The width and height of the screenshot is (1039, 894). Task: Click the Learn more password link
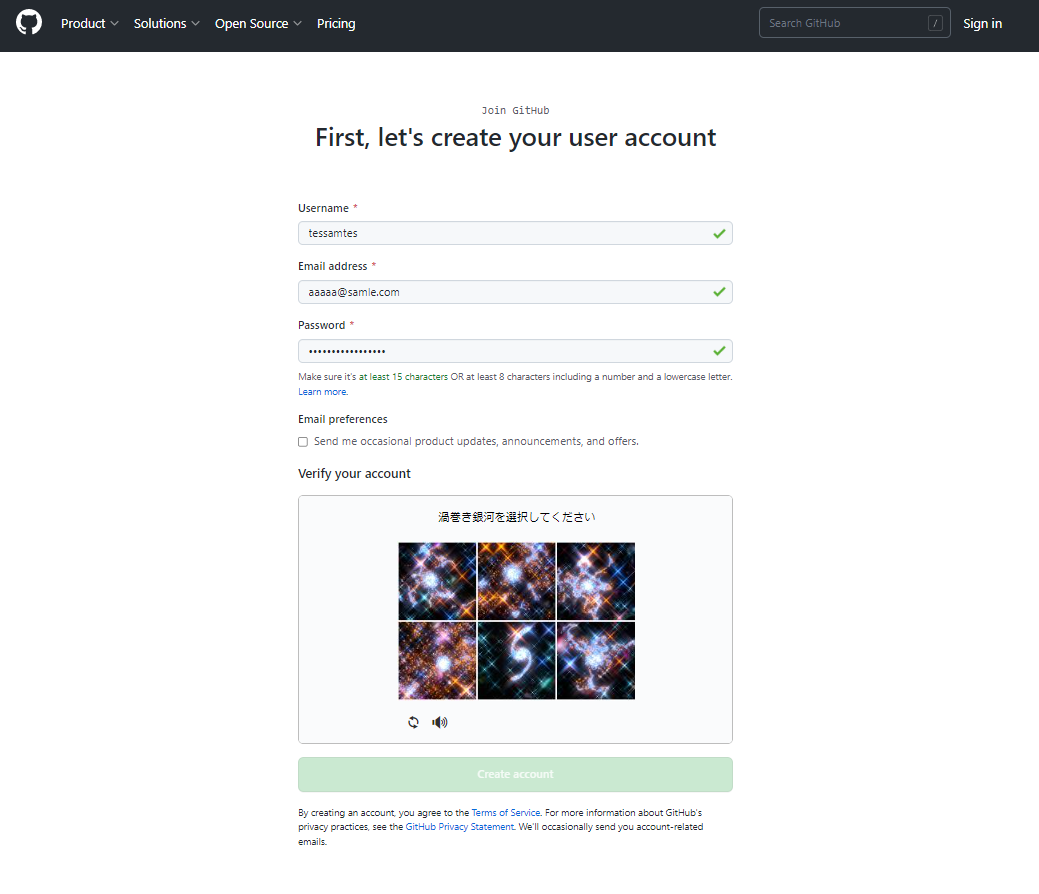(x=322, y=392)
